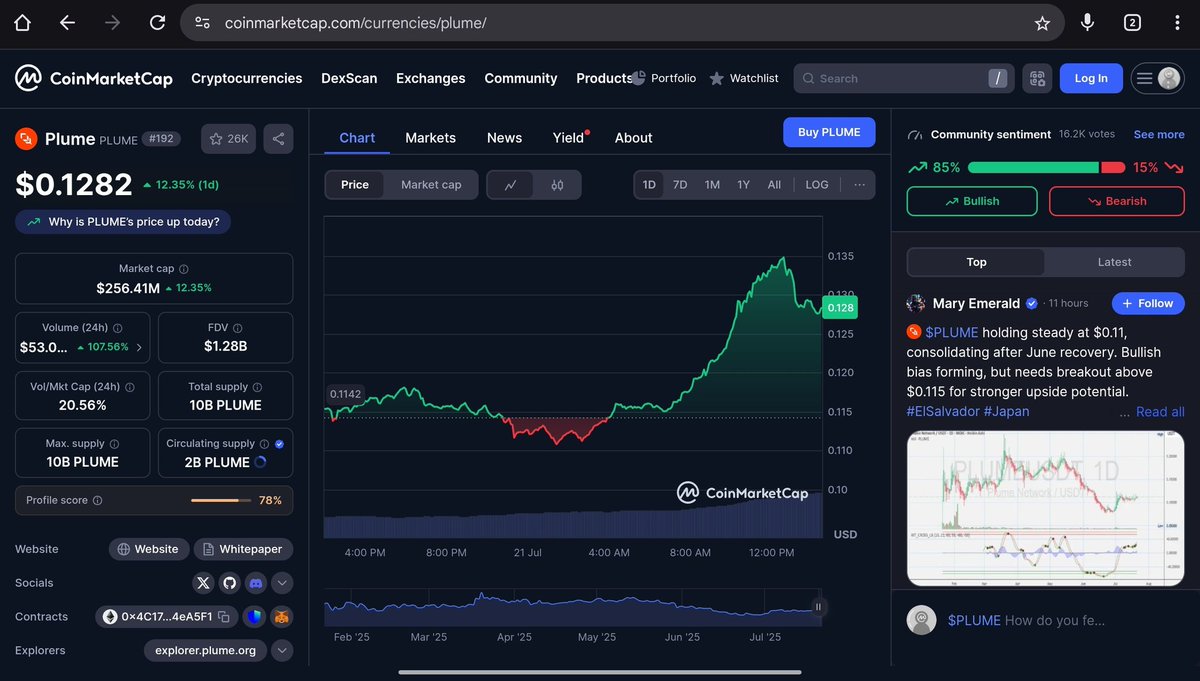Open PLUME's GitHub social link

[x=230, y=583]
